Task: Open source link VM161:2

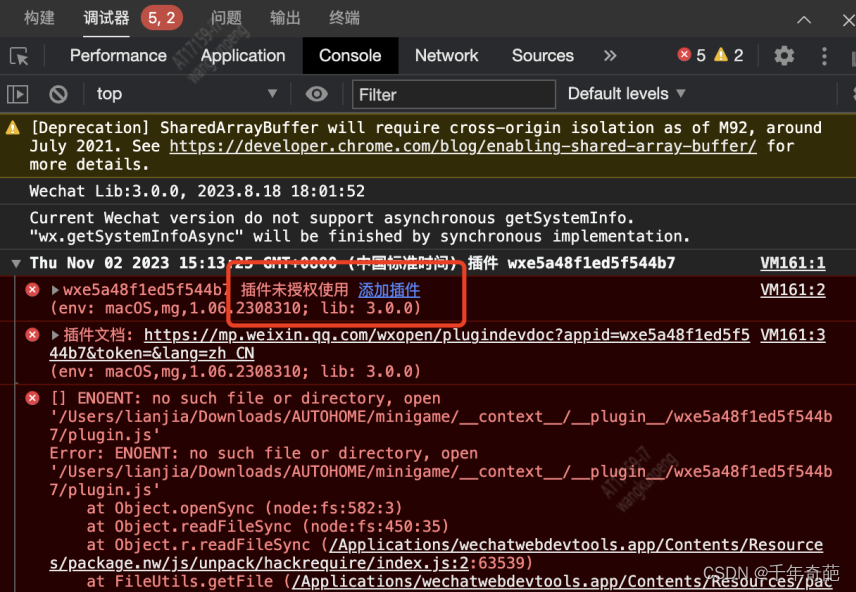Action: tap(793, 290)
